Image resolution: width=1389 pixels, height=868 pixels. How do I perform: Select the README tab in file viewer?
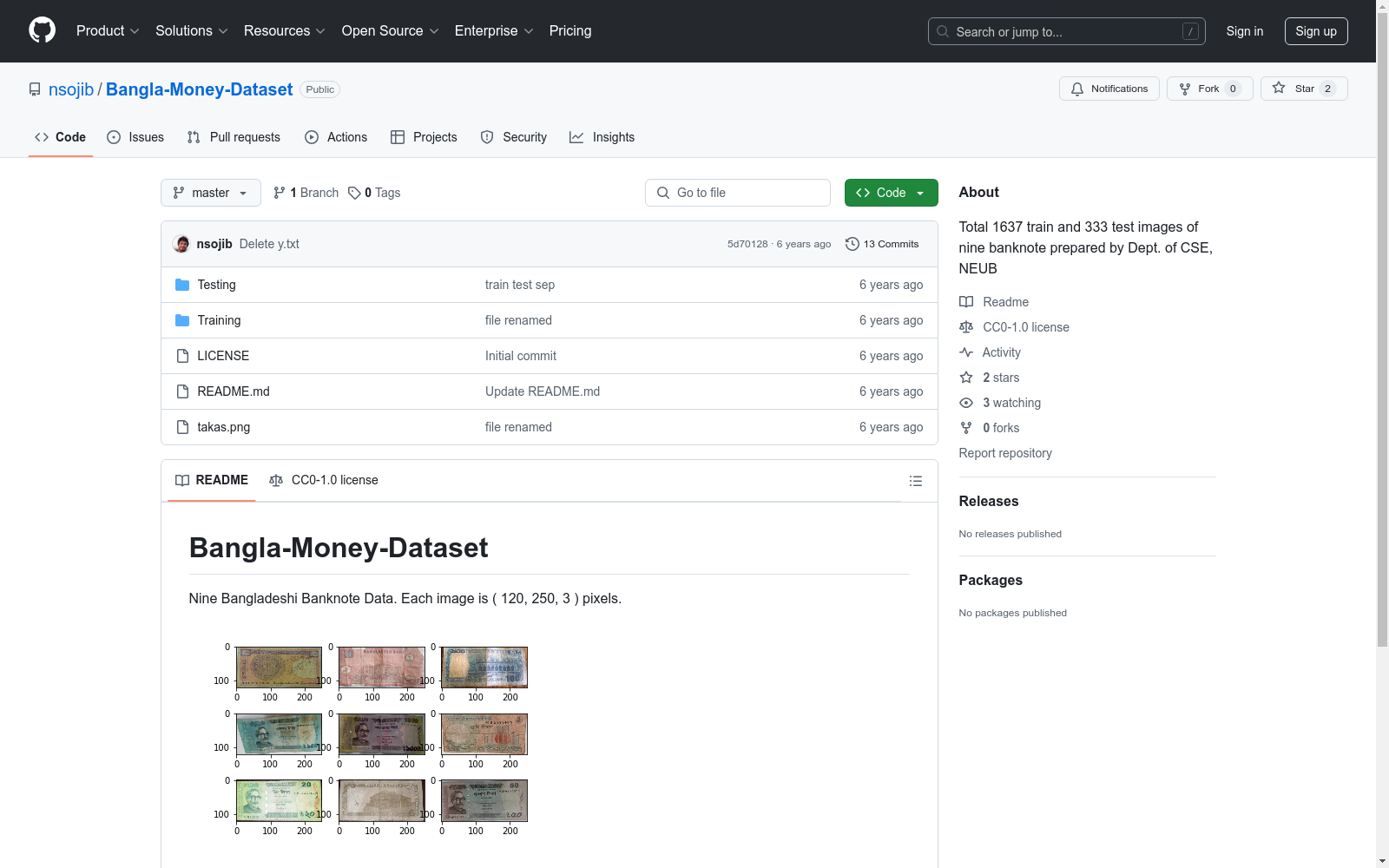(212, 480)
